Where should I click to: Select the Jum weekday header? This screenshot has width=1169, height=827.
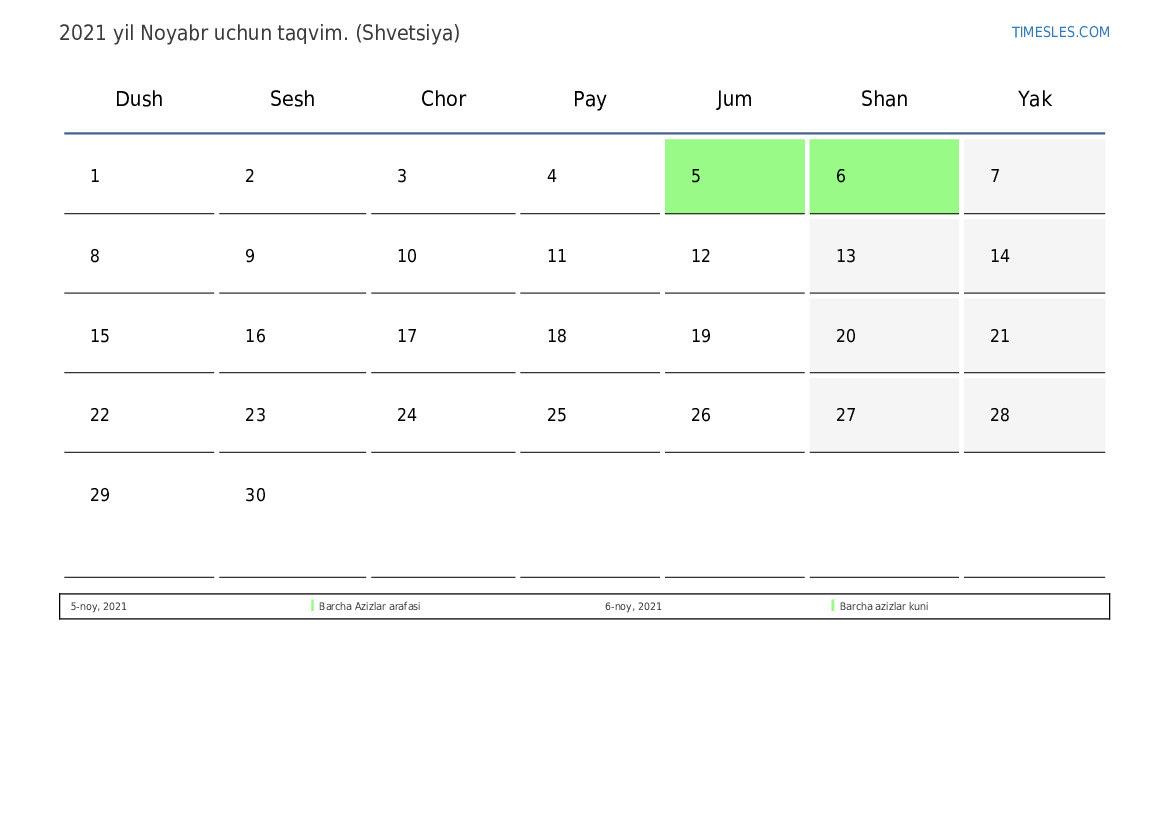coord(734,99)
